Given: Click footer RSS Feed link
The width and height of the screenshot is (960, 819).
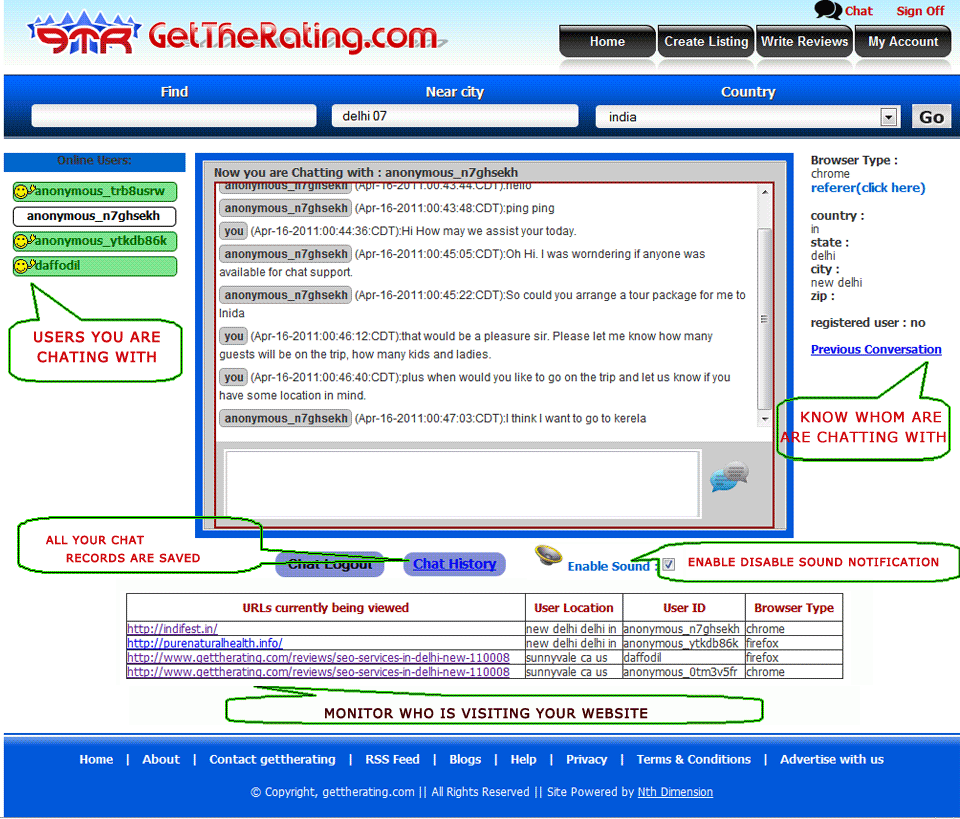Looking at the screenshot, I should pyautogui.click(x=392, y=760).
